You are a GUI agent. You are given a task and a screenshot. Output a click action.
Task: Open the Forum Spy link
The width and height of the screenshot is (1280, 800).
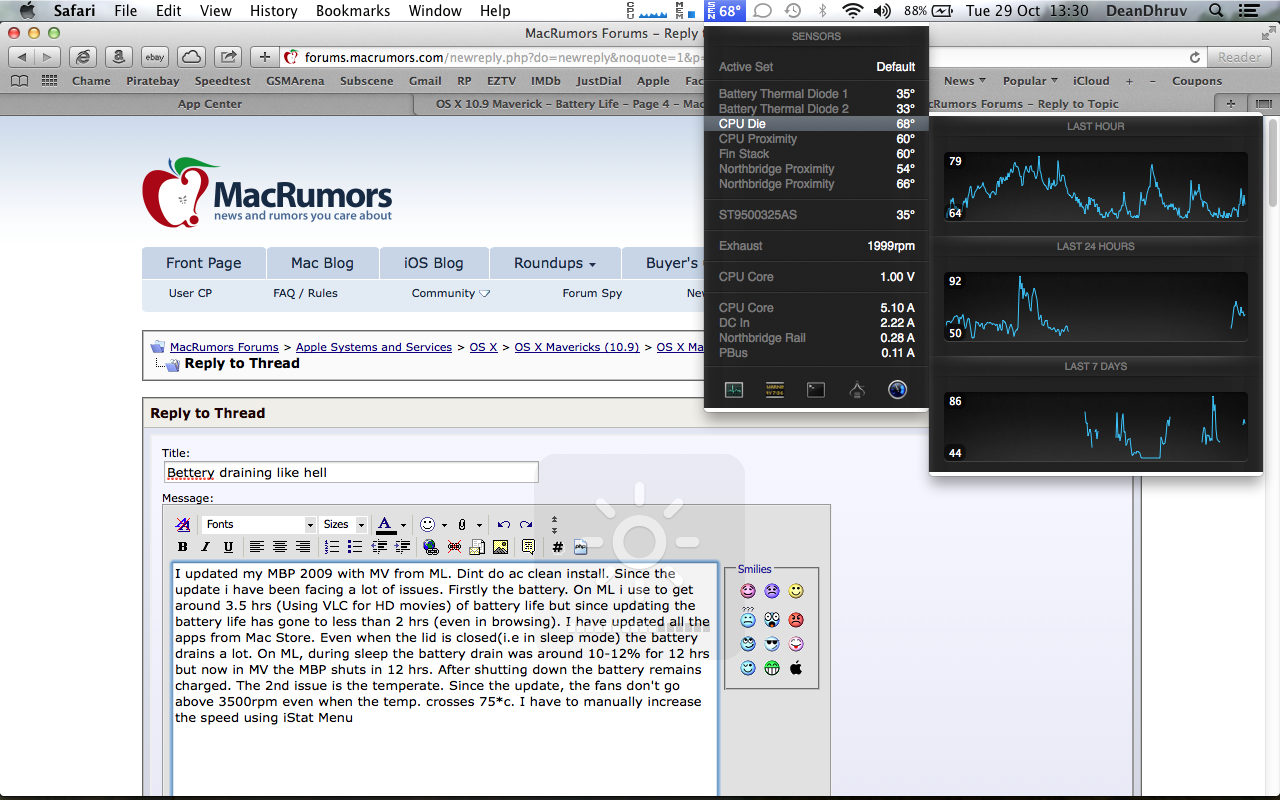pyautogui.click(x=592, y=293)
